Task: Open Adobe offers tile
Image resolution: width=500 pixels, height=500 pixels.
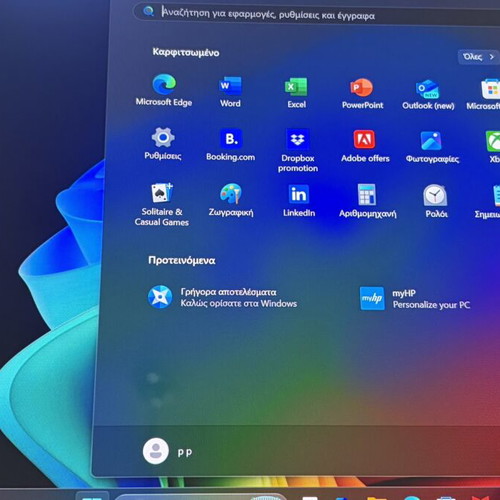Action: tap(365, 146)
